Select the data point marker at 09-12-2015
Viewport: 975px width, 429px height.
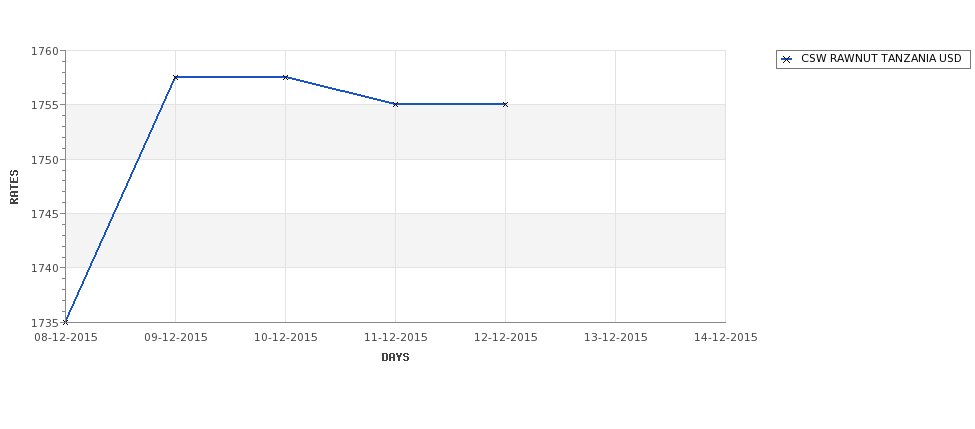click(175, 77)
